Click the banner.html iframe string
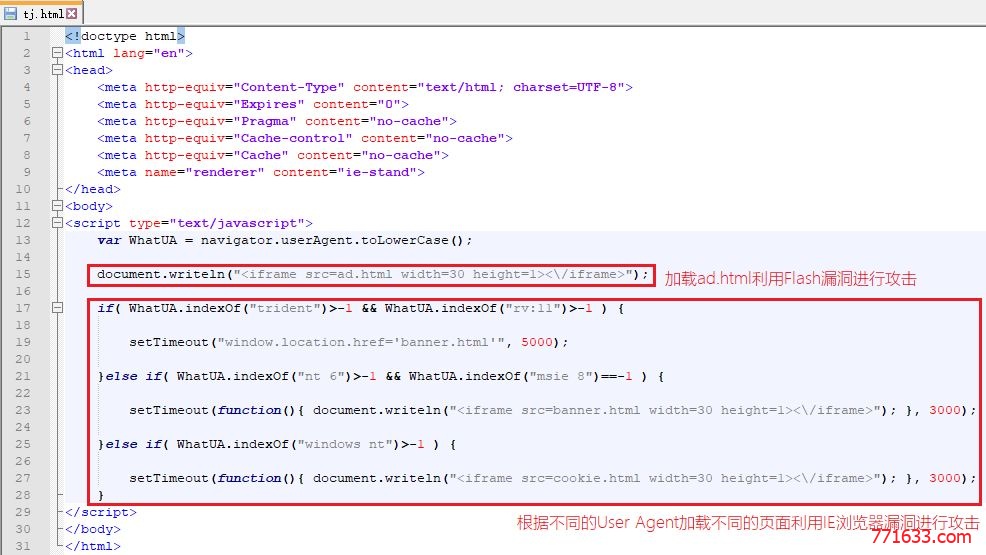Image resolution: width=986 pixels, height=555 pixels. click(x=665, y=409)
